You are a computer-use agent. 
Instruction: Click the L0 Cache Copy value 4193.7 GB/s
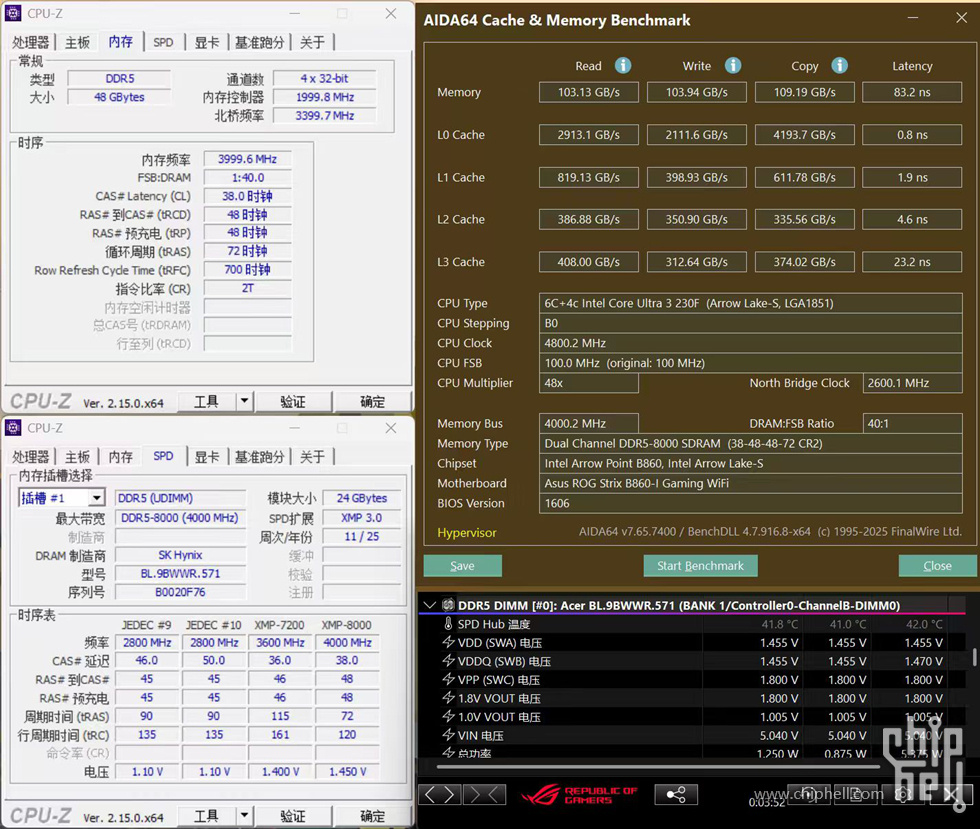(x=804, y=134)
